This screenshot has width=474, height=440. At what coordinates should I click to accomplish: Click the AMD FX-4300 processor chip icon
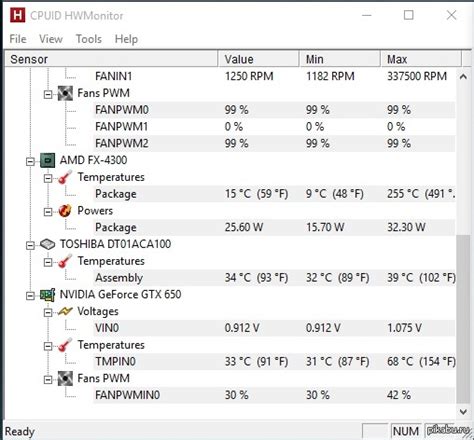(48, 160)
